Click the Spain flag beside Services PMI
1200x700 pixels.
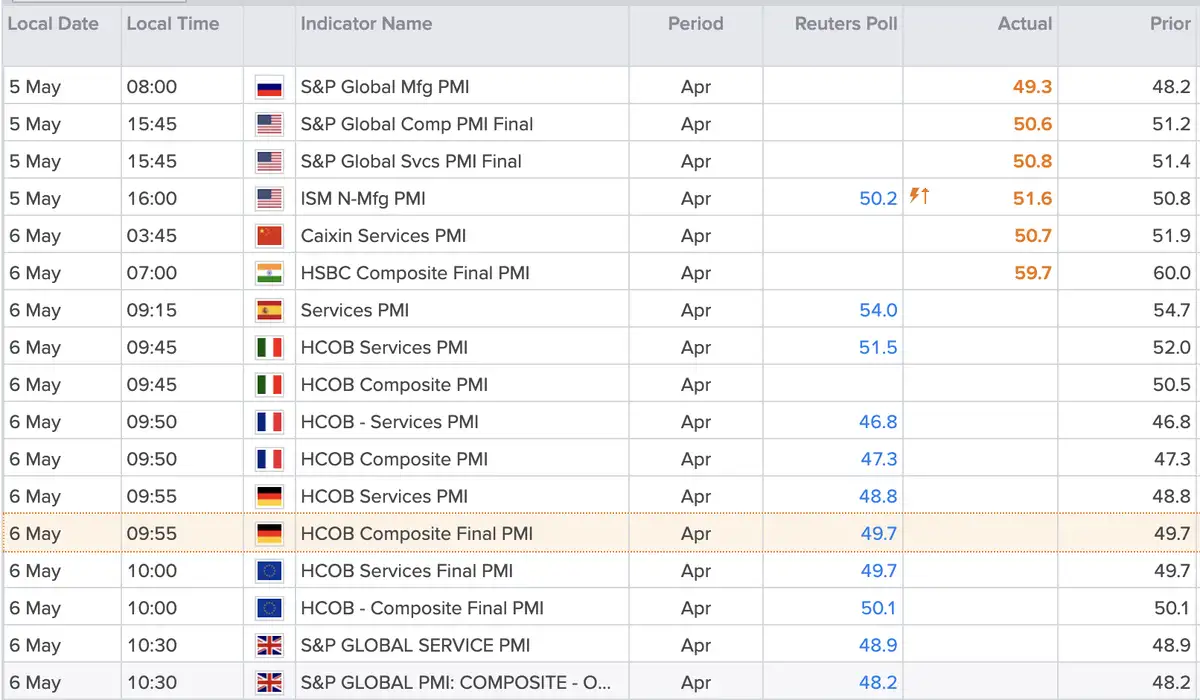(270, 310)
